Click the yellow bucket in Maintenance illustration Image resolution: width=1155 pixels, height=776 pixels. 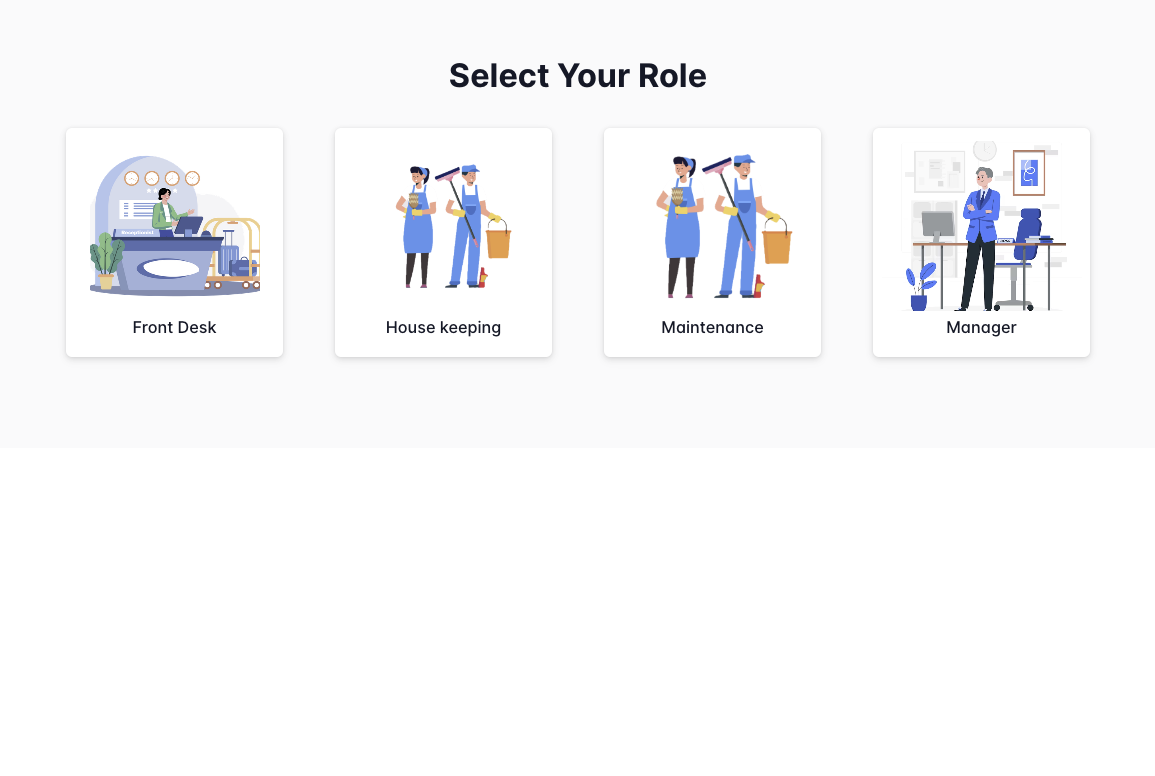pos(775,245)
